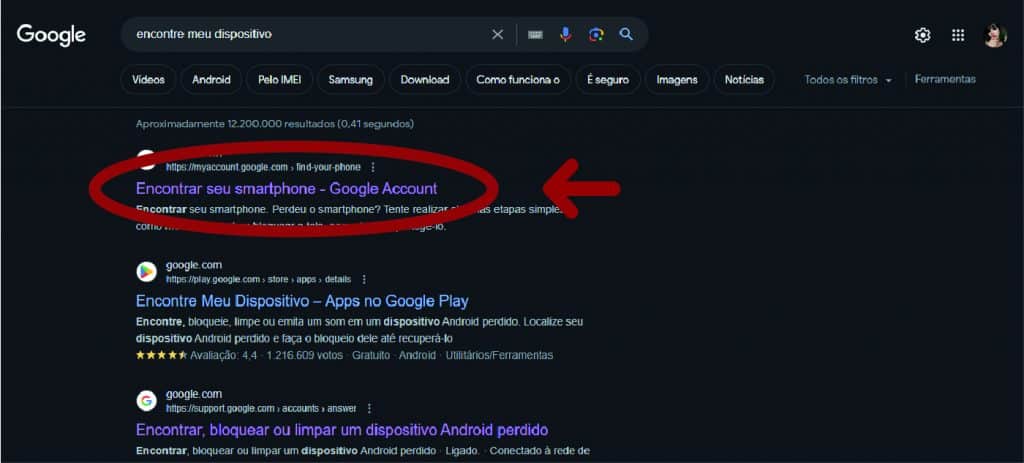
Task: Open the Ferramentas tools option
Action: [x=945, y=79]
